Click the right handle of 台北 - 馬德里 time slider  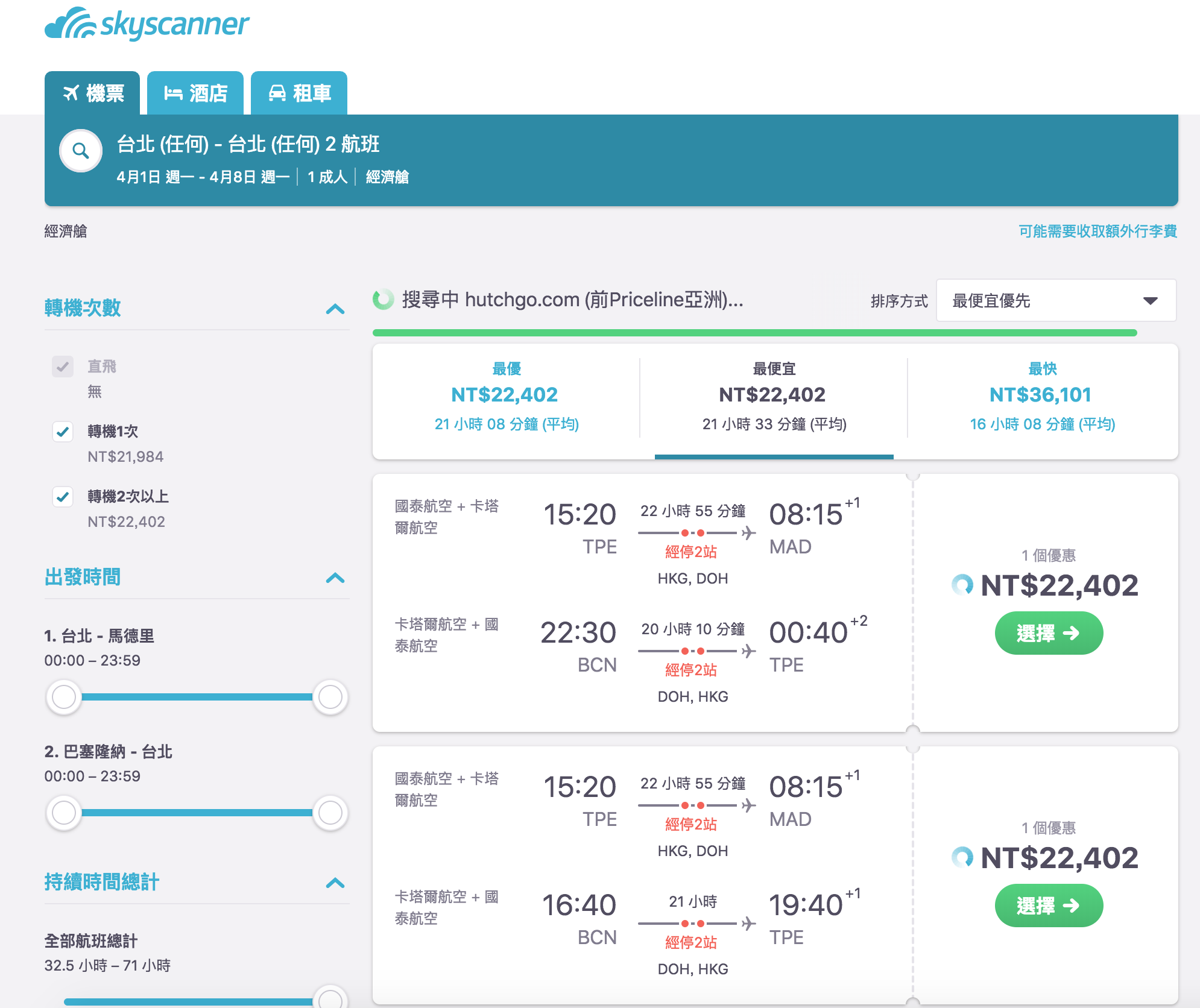(330, 698)
